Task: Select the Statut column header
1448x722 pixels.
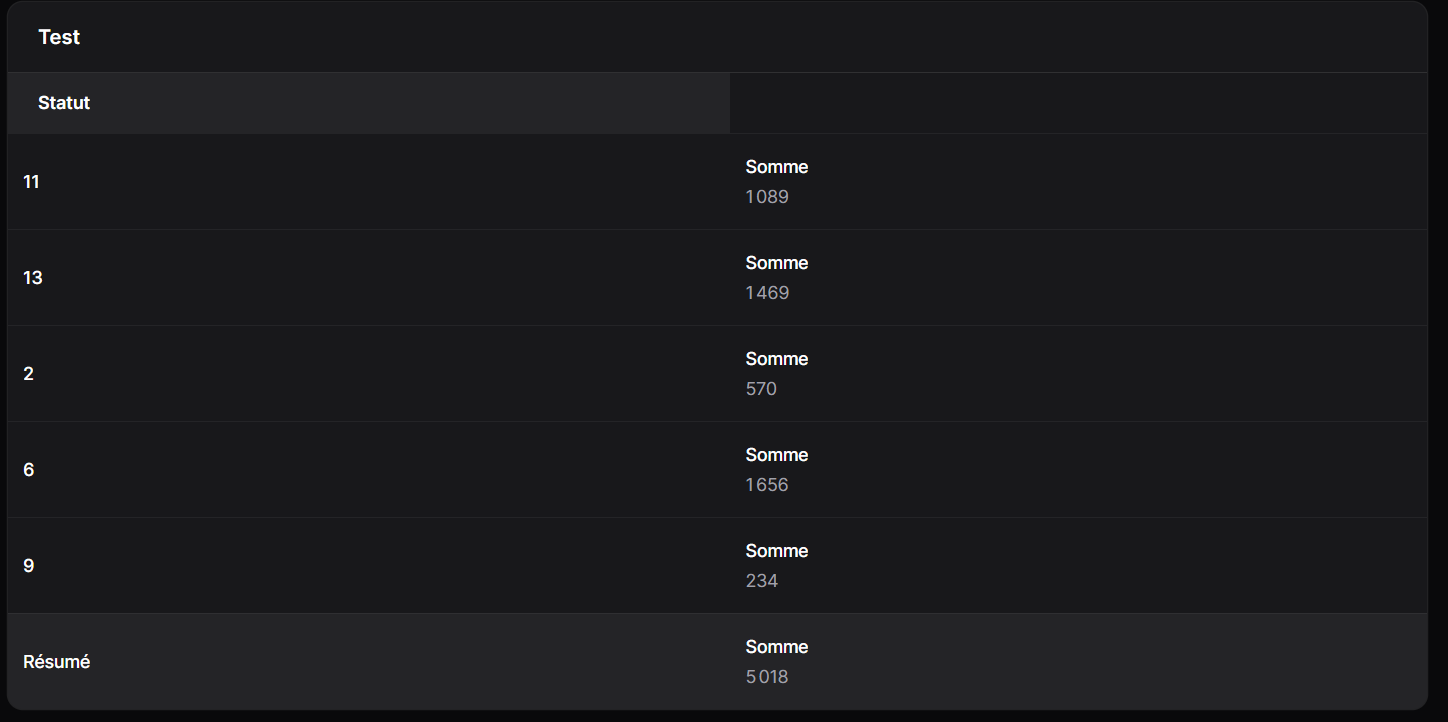Action: point(64,103)
